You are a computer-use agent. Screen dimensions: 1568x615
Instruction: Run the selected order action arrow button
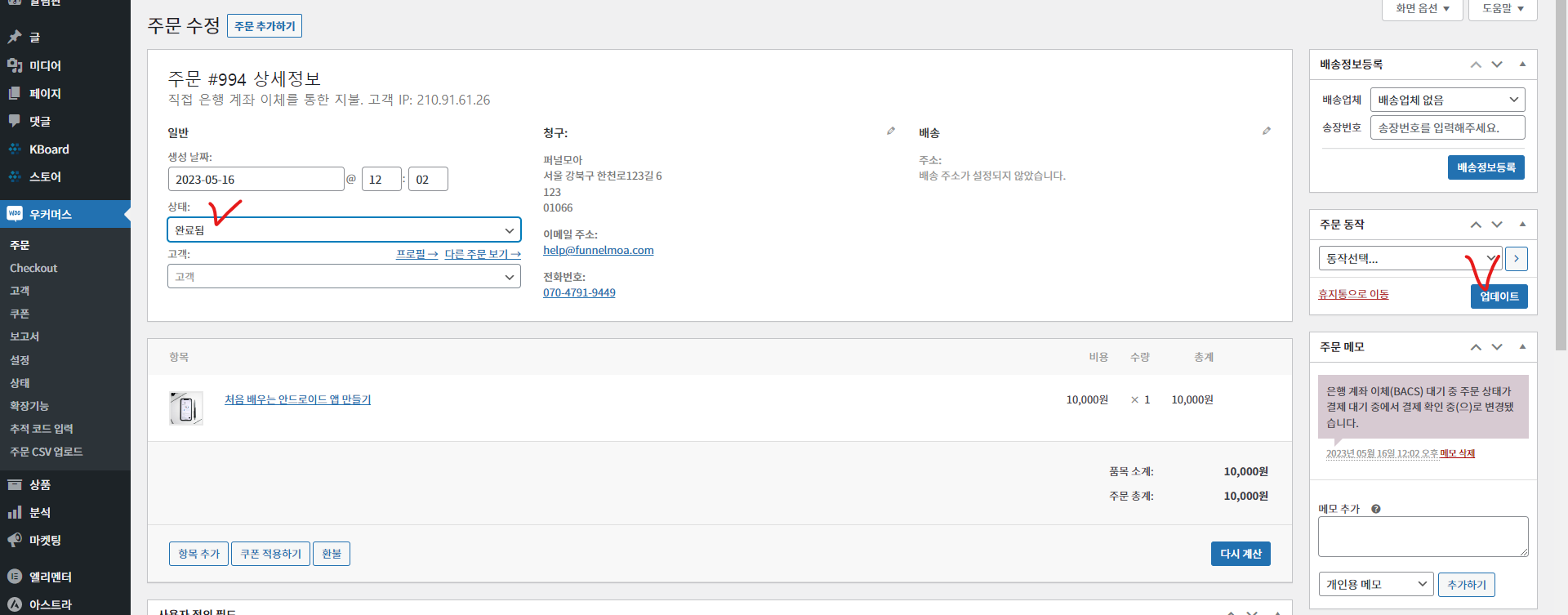(x=1517, y=259)
